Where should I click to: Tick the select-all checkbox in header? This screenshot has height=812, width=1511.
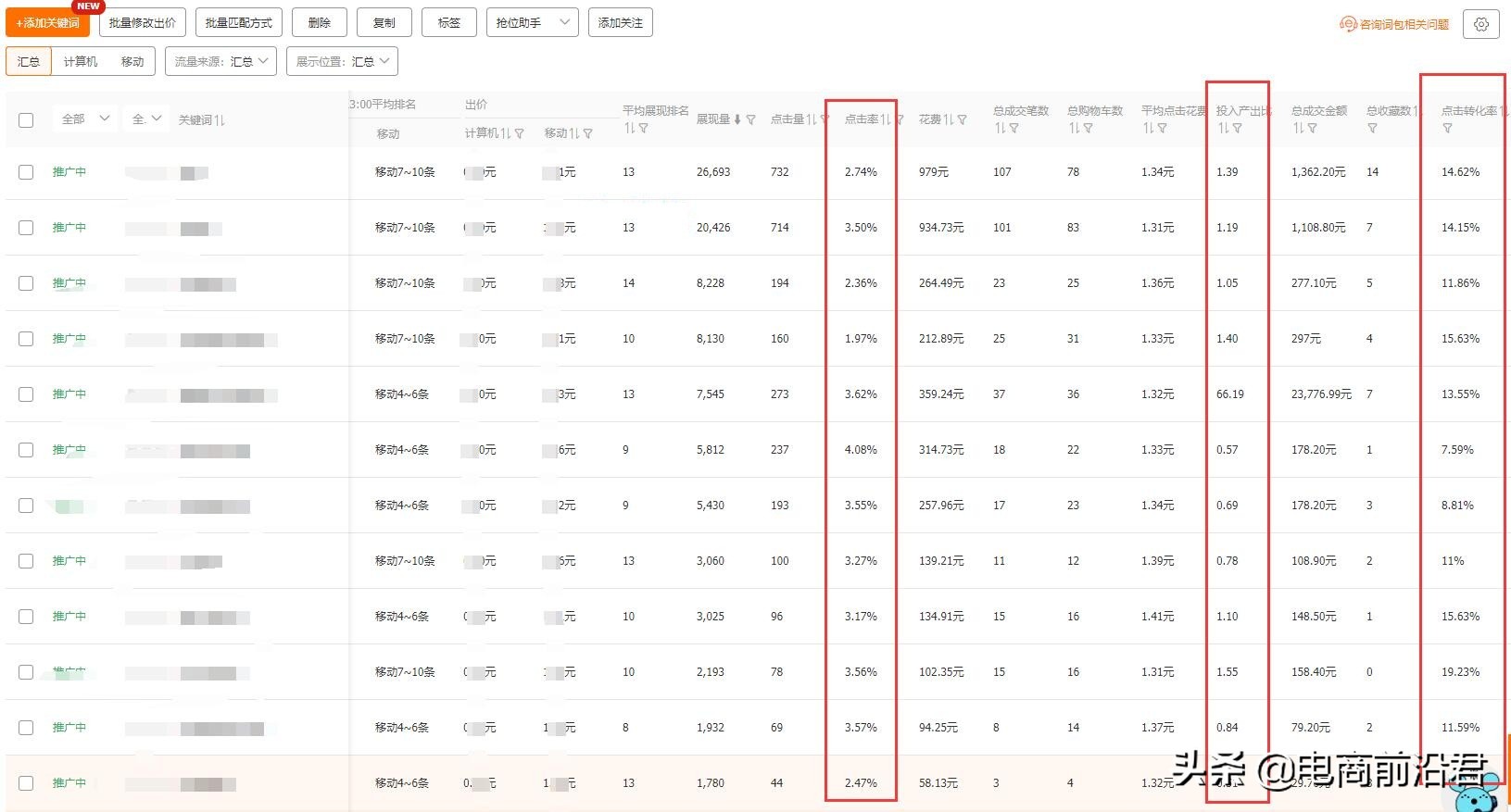[x=26, y=119]
